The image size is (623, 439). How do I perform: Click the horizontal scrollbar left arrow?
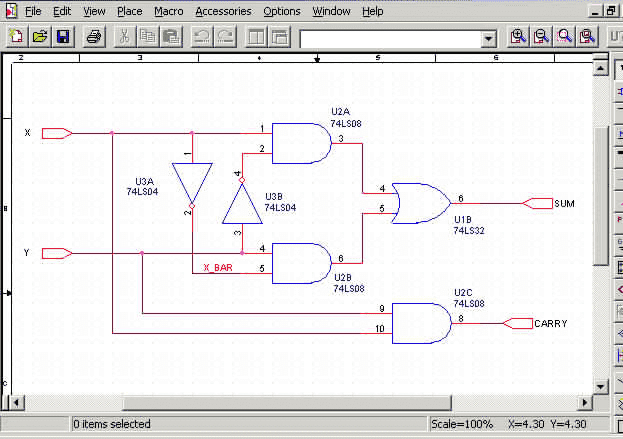(17, 403)
